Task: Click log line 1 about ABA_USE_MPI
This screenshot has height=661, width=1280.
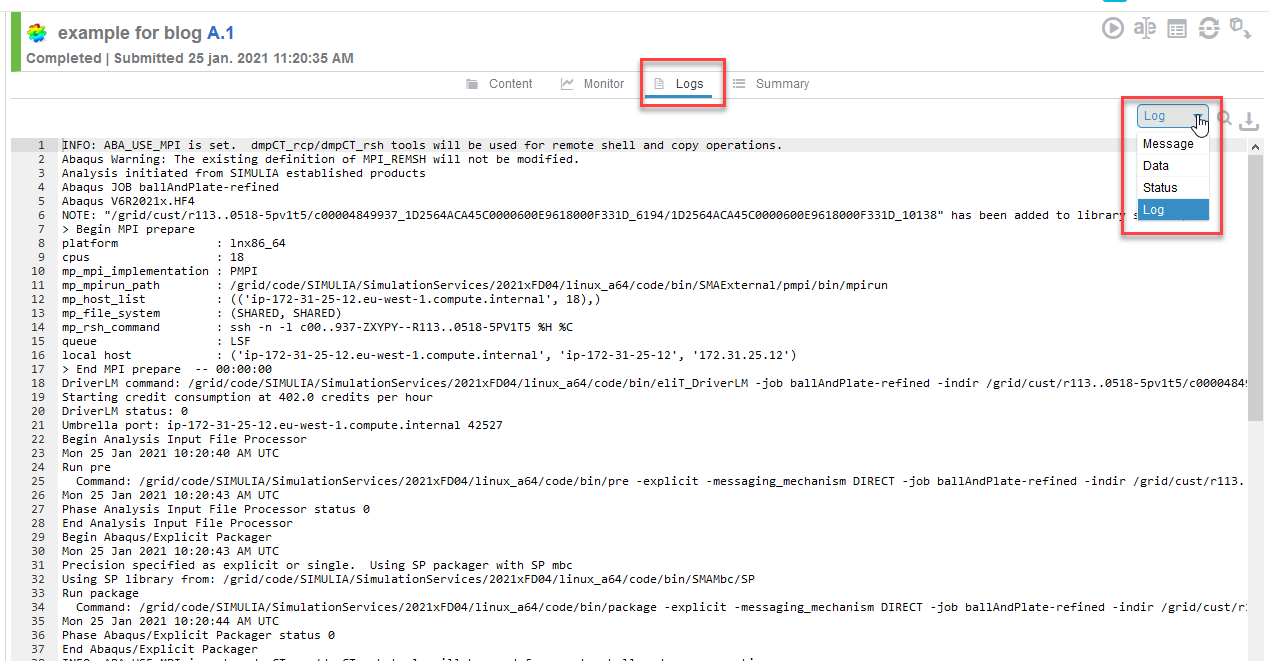Action: click(x=422, y=145)
